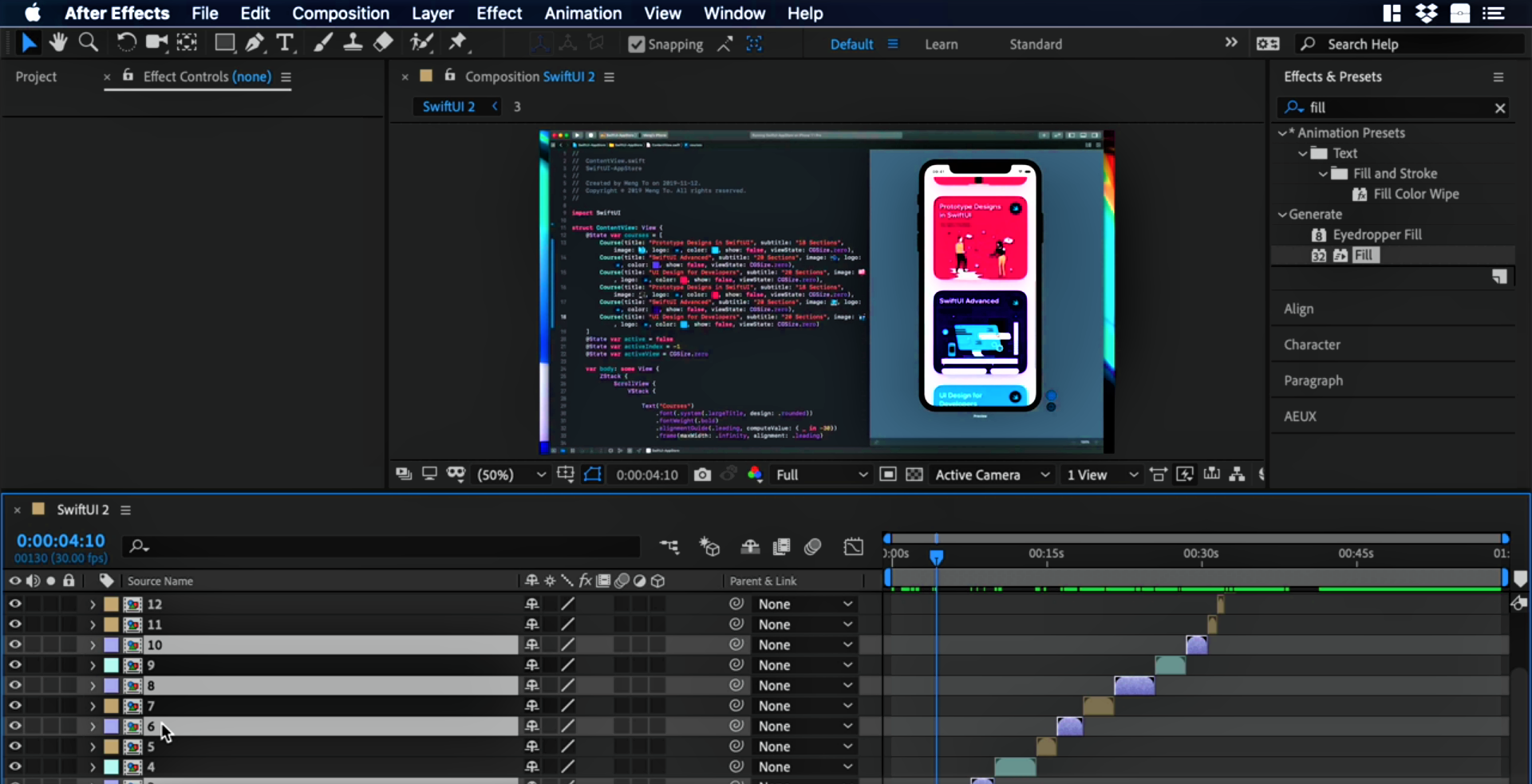Select the Pen tool
The height and width of the screenshot is (784, 1532).
(x=255, y=43)
